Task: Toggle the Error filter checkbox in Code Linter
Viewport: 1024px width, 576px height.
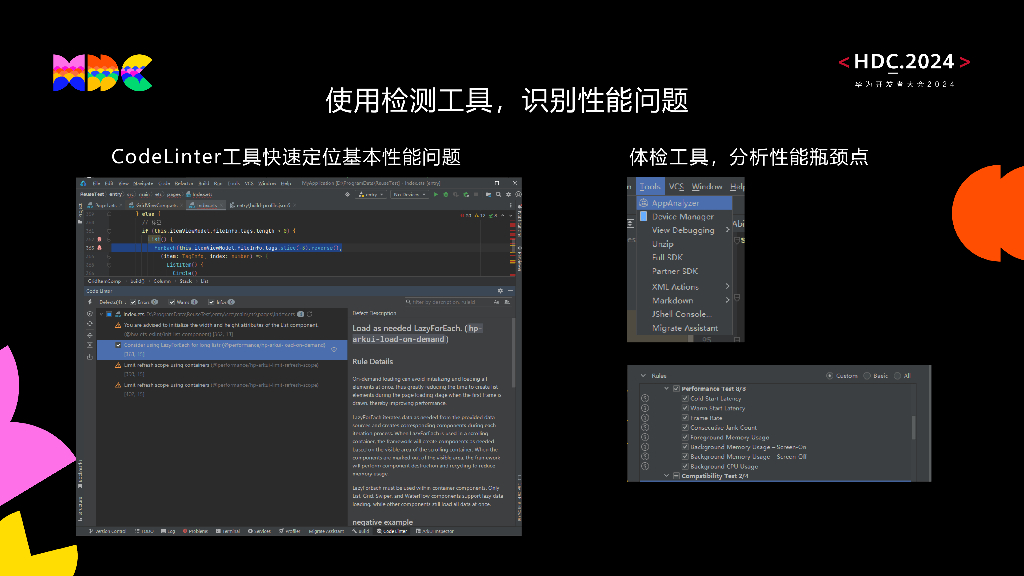Action: pyautogui.click(x=133, y=302)
